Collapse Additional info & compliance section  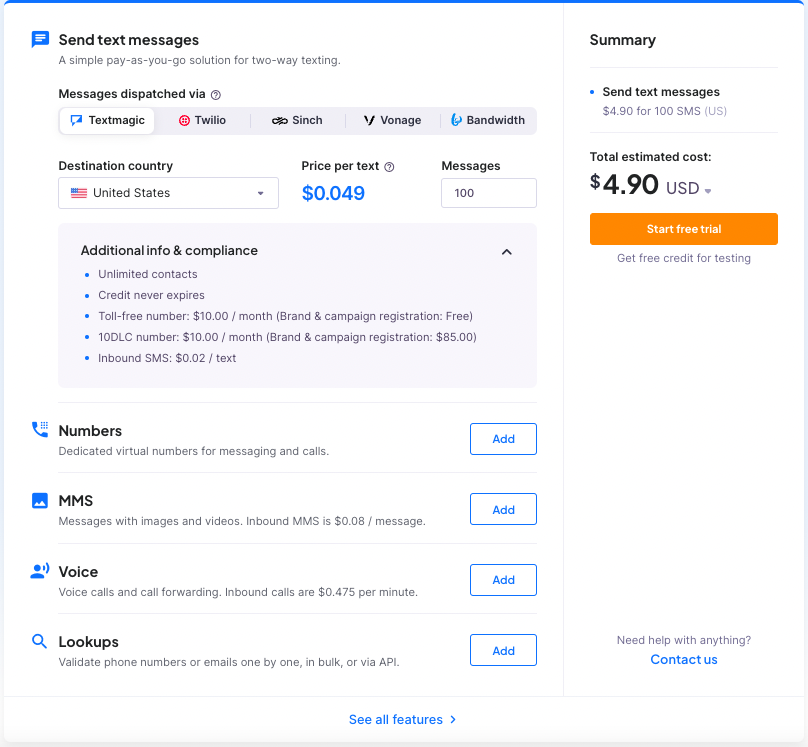pyautogui.click(x=507, y=252)
